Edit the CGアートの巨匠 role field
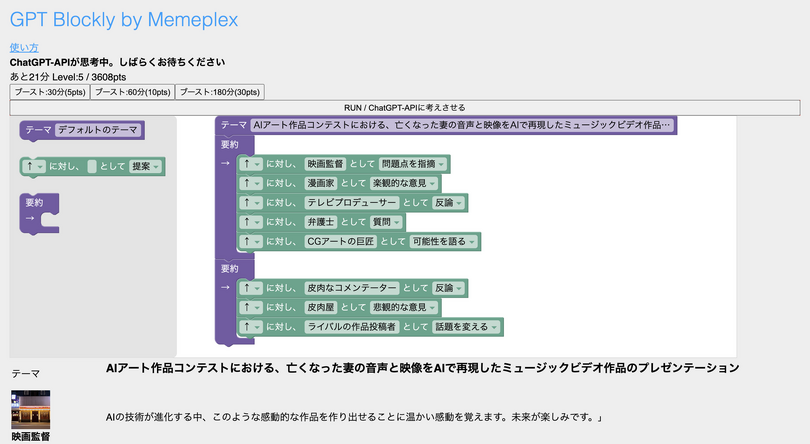Screen dimensions: 810x444 pyautogui.click(x=340, y=241)
